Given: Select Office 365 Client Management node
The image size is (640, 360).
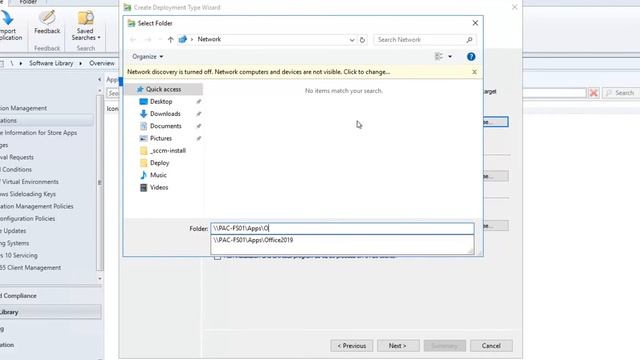Looking at the screenshot, I should 30,268.
